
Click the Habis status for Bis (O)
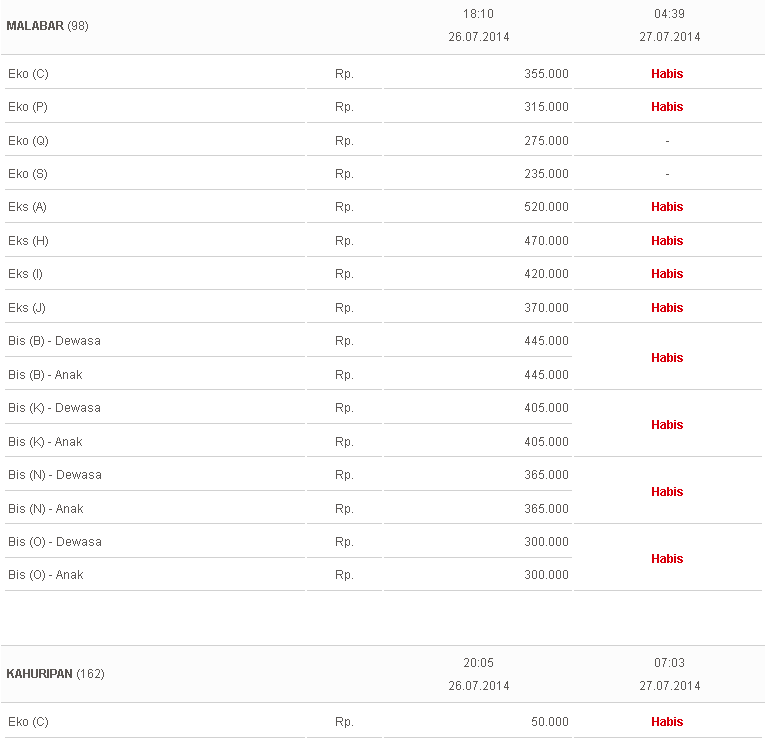pyautogui.click(x=667, y=559)
